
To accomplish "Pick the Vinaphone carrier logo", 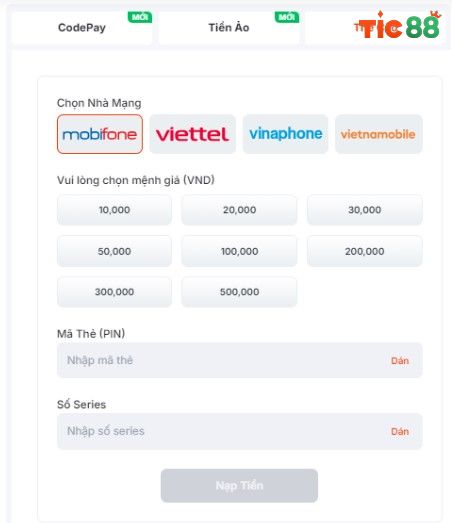I will (x=286, y=134).
